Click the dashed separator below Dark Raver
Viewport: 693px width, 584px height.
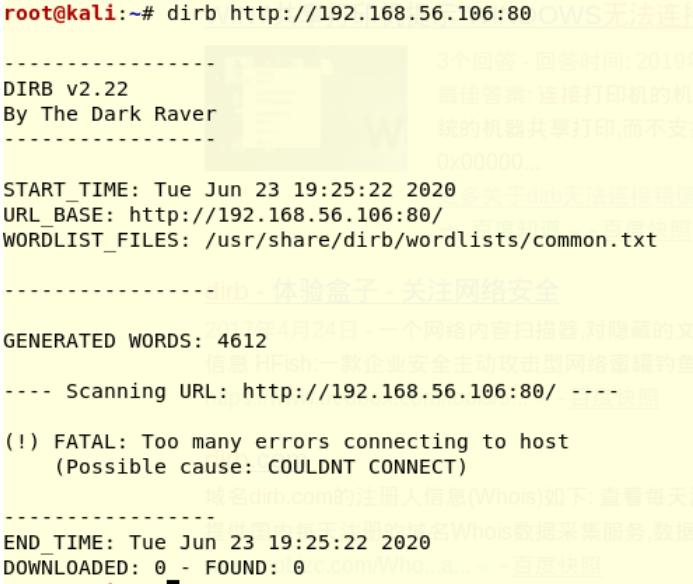(109, 140)
